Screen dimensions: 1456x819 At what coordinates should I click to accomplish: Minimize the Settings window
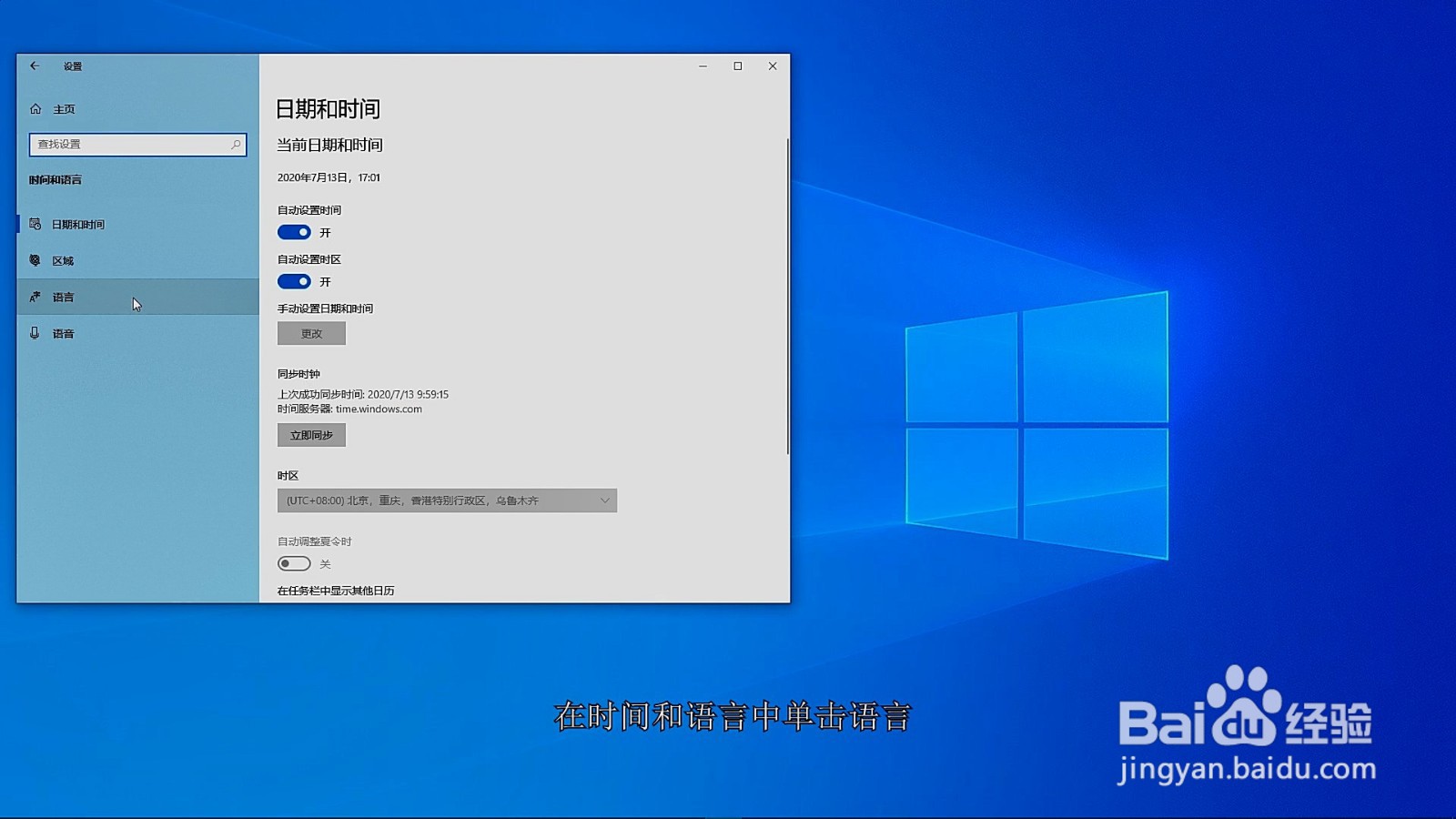tap(703, 66)
